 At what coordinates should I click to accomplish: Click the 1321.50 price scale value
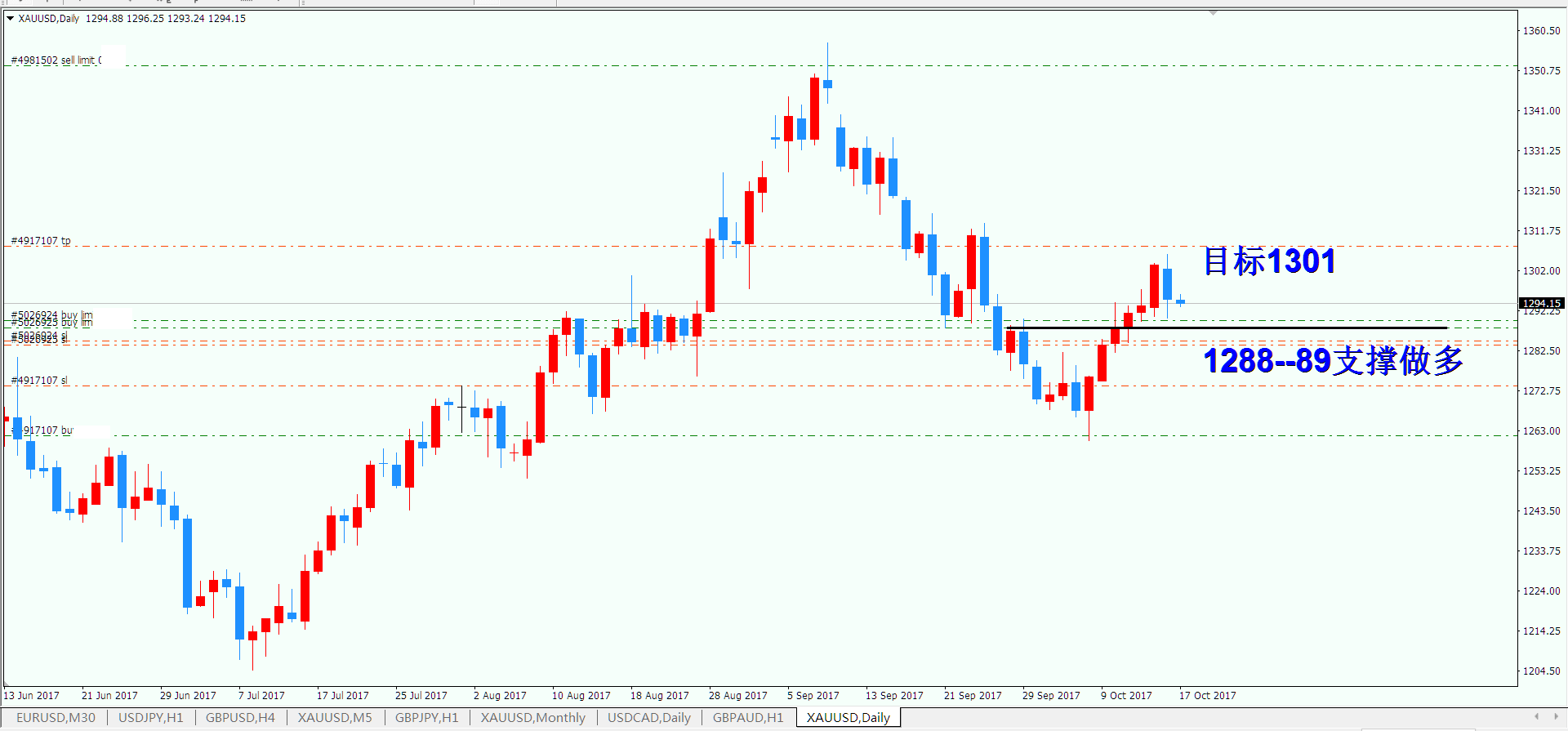pyautogui.click(x=1541, y=191)
